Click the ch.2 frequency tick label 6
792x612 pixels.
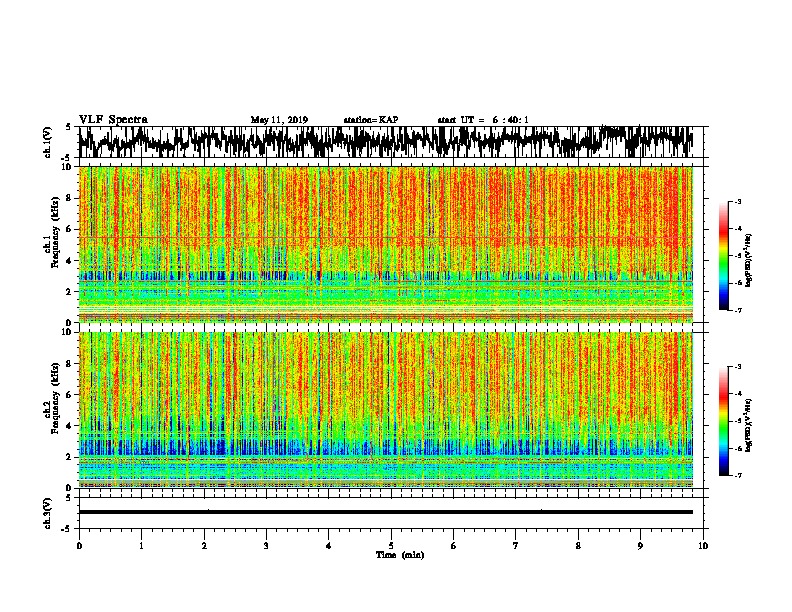70,395
